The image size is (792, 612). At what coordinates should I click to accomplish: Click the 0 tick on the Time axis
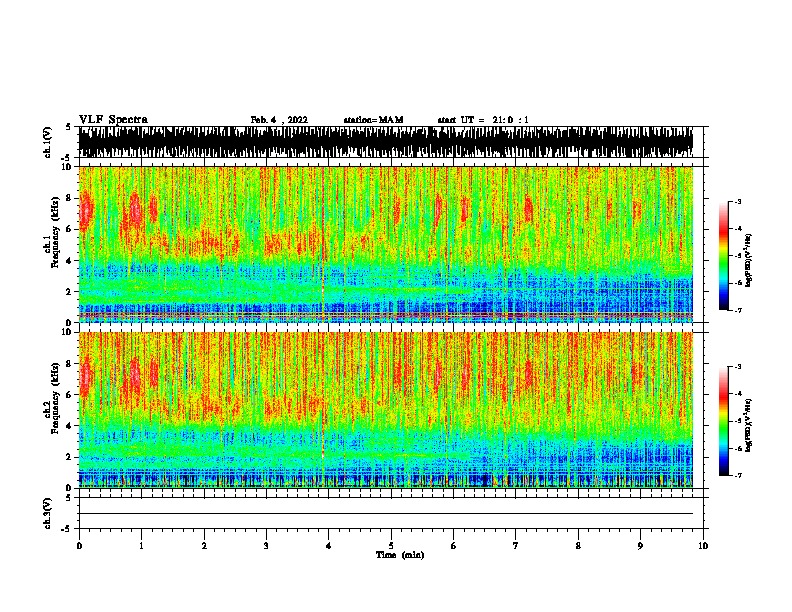(79, 545)
